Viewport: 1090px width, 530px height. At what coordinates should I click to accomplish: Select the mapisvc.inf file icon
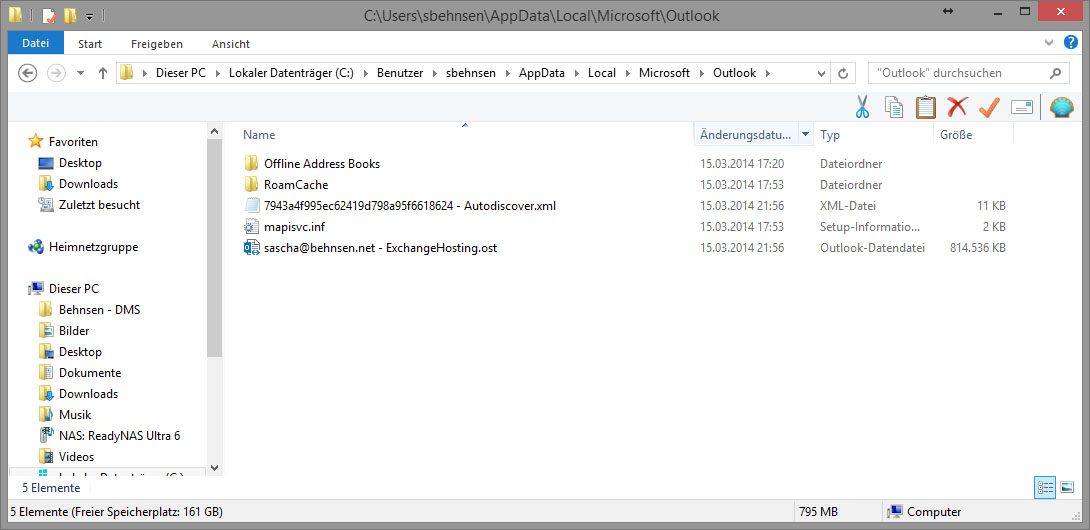252,227
